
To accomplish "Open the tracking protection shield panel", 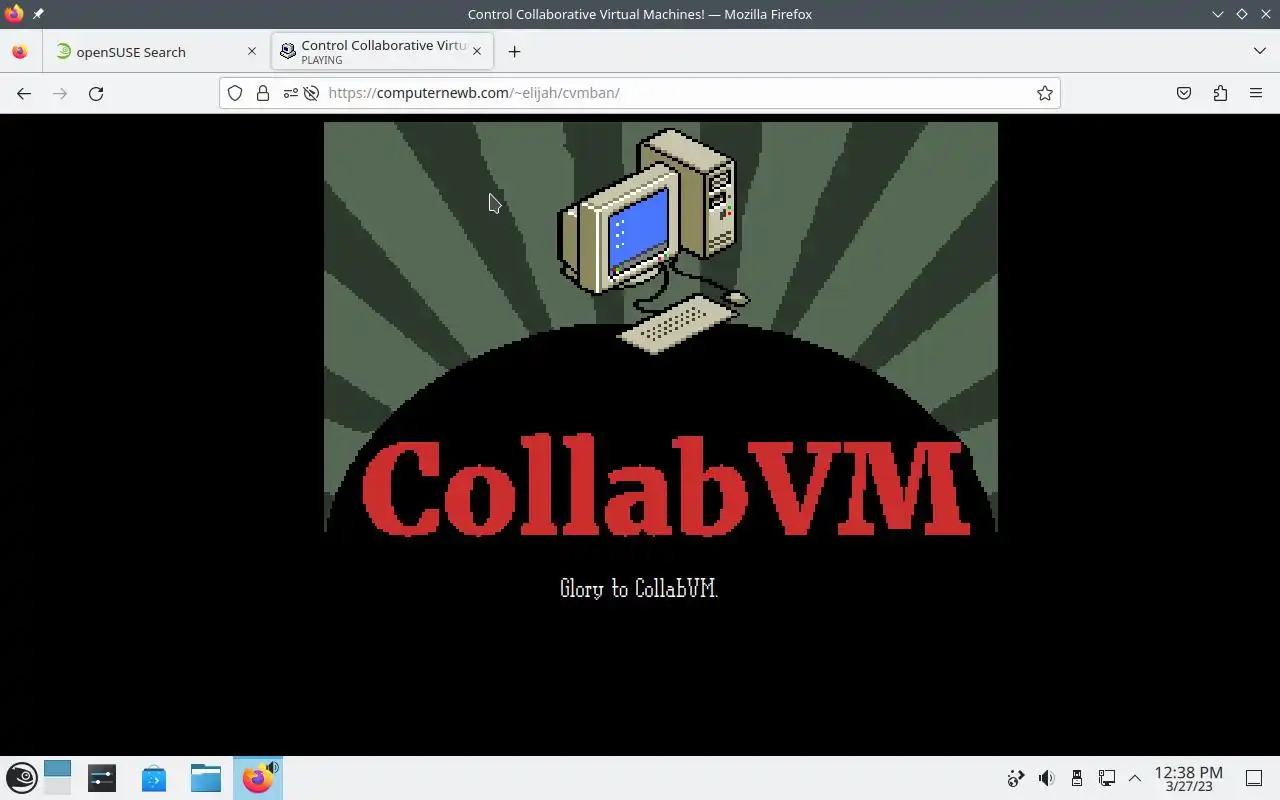I will coord(235,93).
